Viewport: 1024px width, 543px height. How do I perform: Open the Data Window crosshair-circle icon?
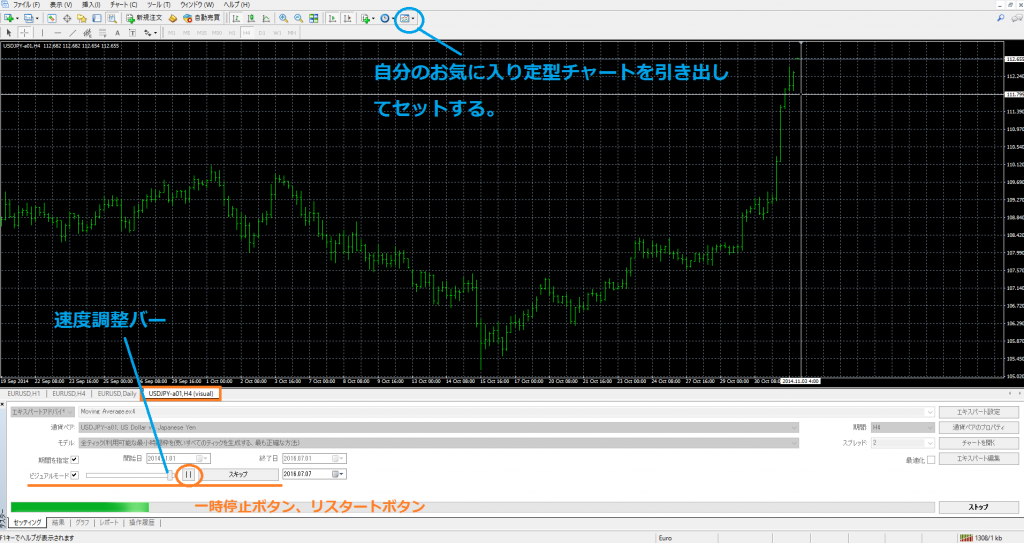click(67, 18)
